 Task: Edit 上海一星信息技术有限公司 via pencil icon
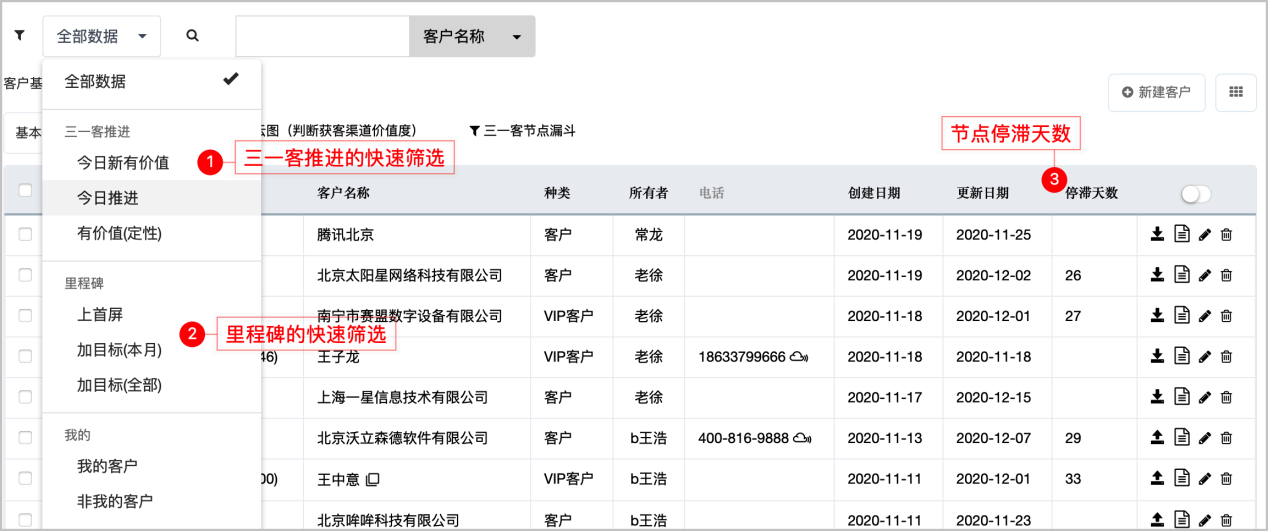(1204, 397)
